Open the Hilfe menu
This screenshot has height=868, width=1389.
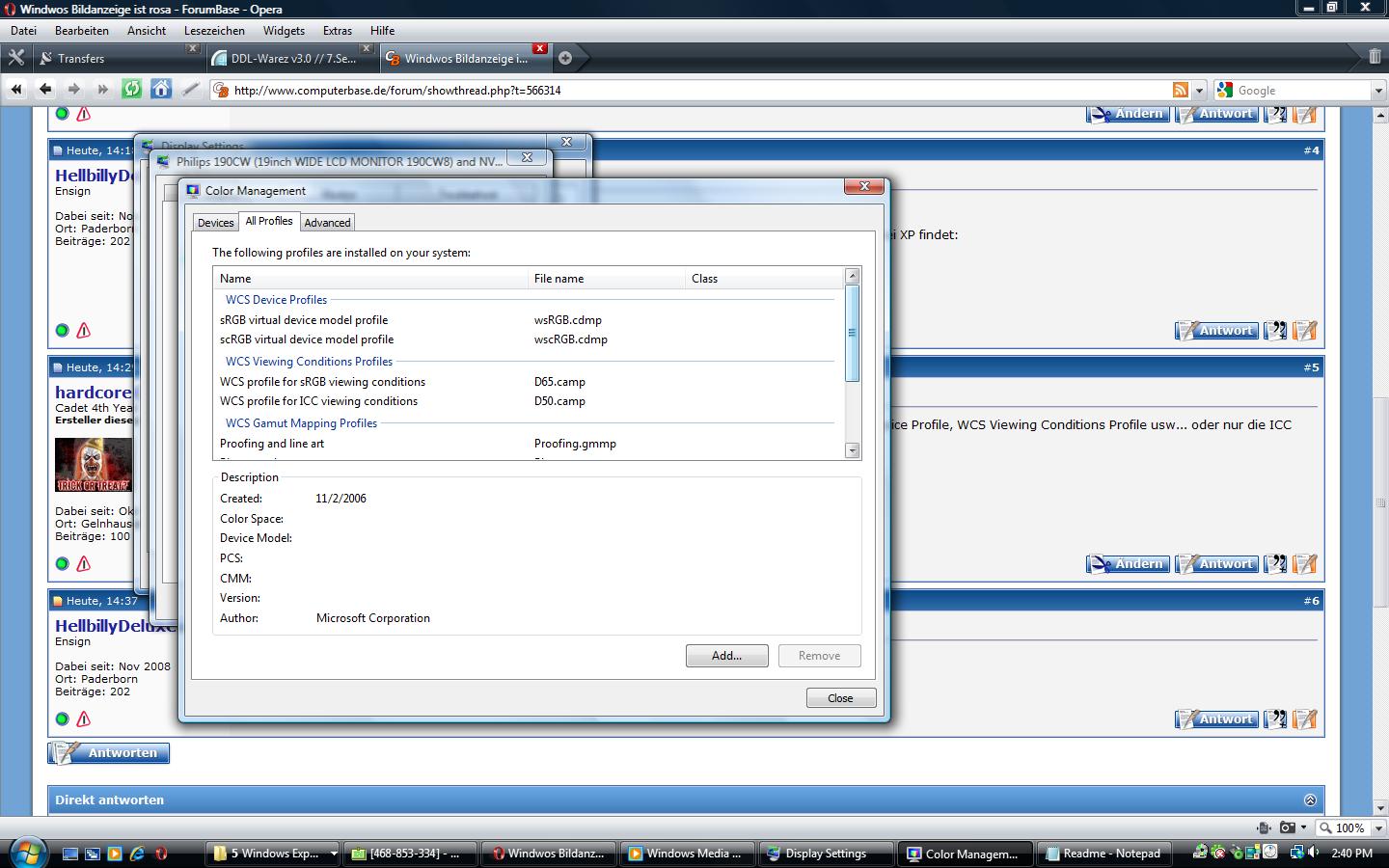tap(383, 31)
